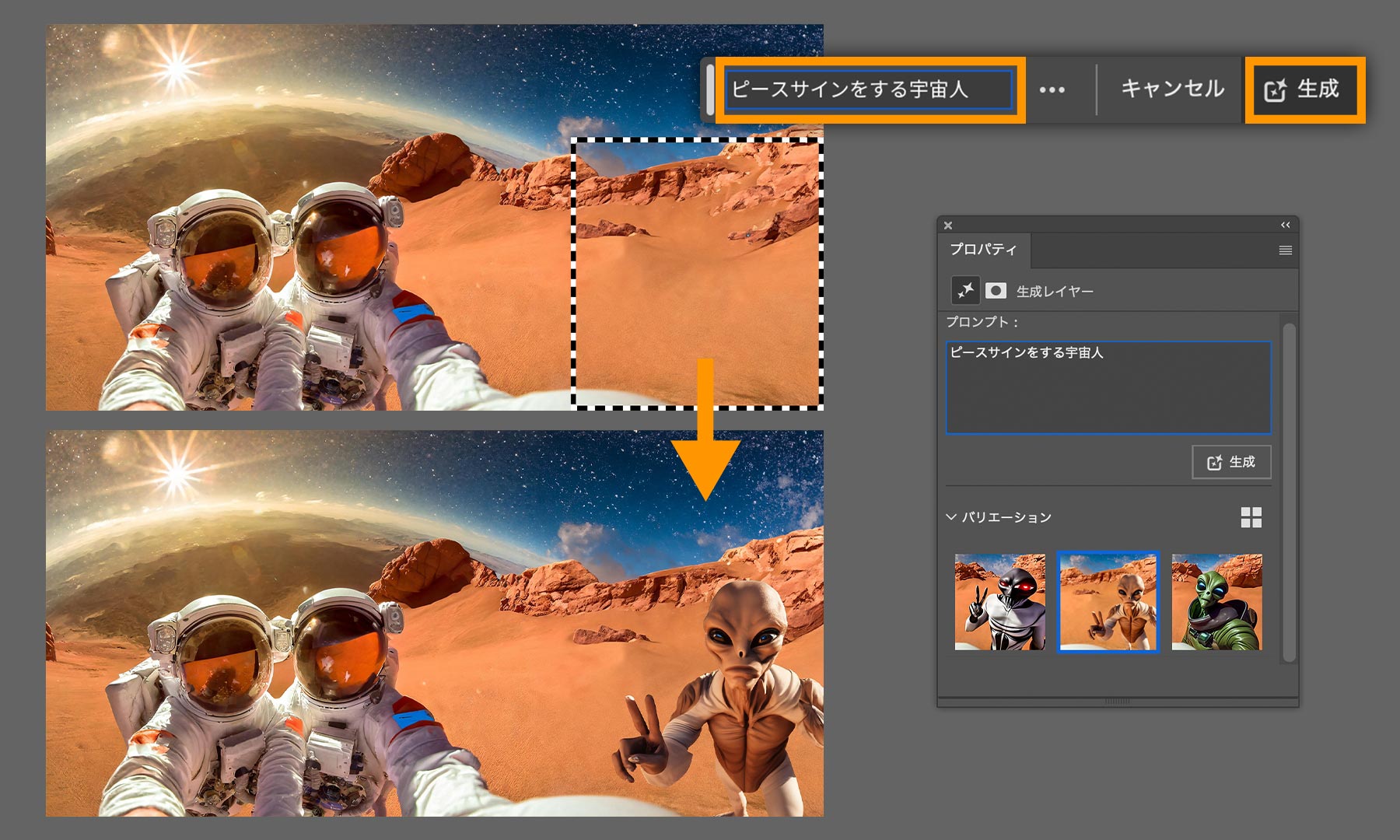Click the 生成 button in properties panel
Image resolution: width=1400 pixels, height=840 pixels.
click(1231, 462)
